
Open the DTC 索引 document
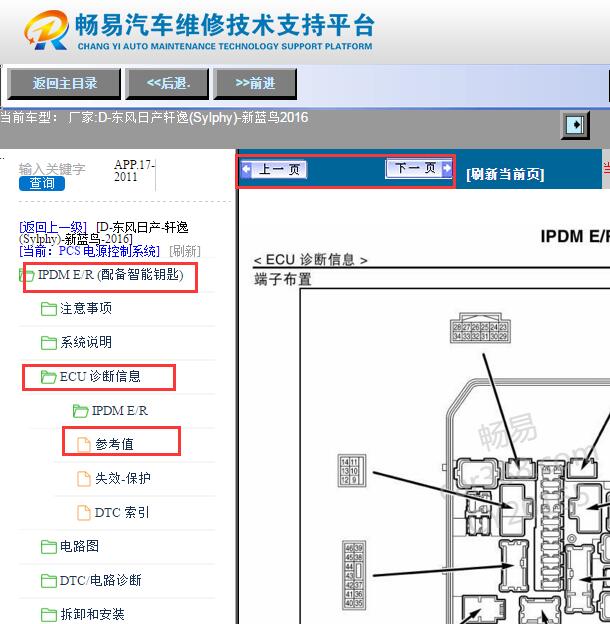[x=122, y=513]
